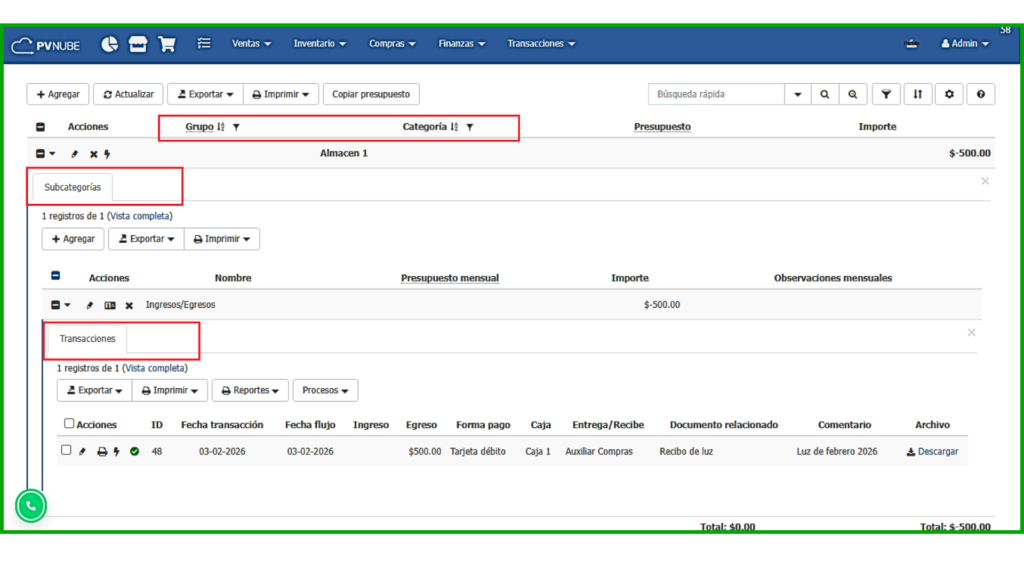This screenshot has height=576, width=1024.
Task: Check the select-all box beside Acciones
Action: [x=69, y=424]
